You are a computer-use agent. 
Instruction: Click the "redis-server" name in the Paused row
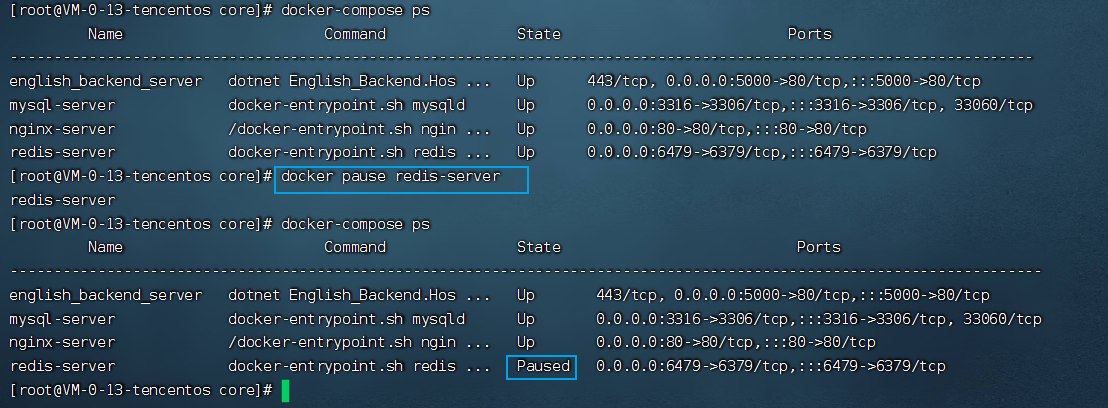[x=62, y=367]
